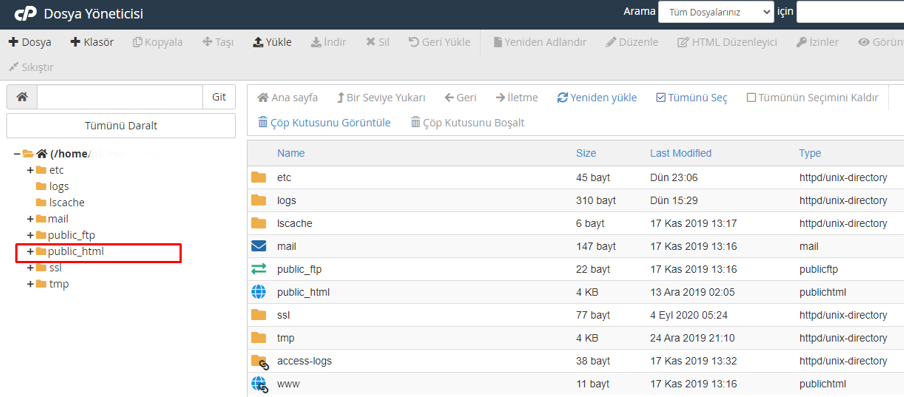Click the cPanel logo icon
This screenshot has height=397, width=904.
click(26, 14)
